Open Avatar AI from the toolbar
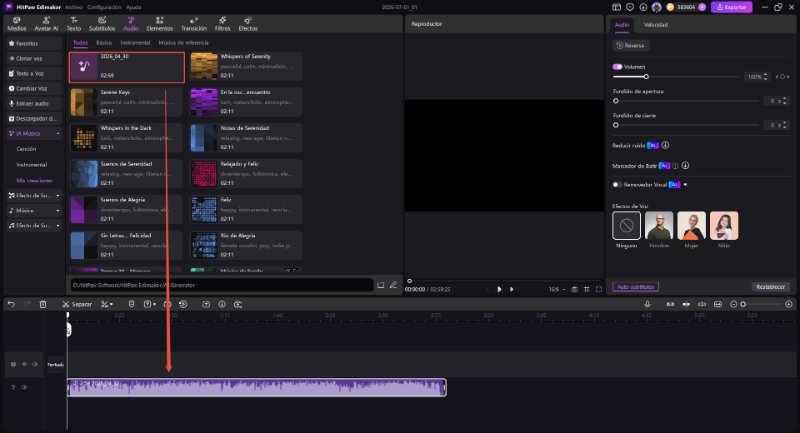Image resolution: width=800 pixels, height=433 pixels. (x=46, y=23)
